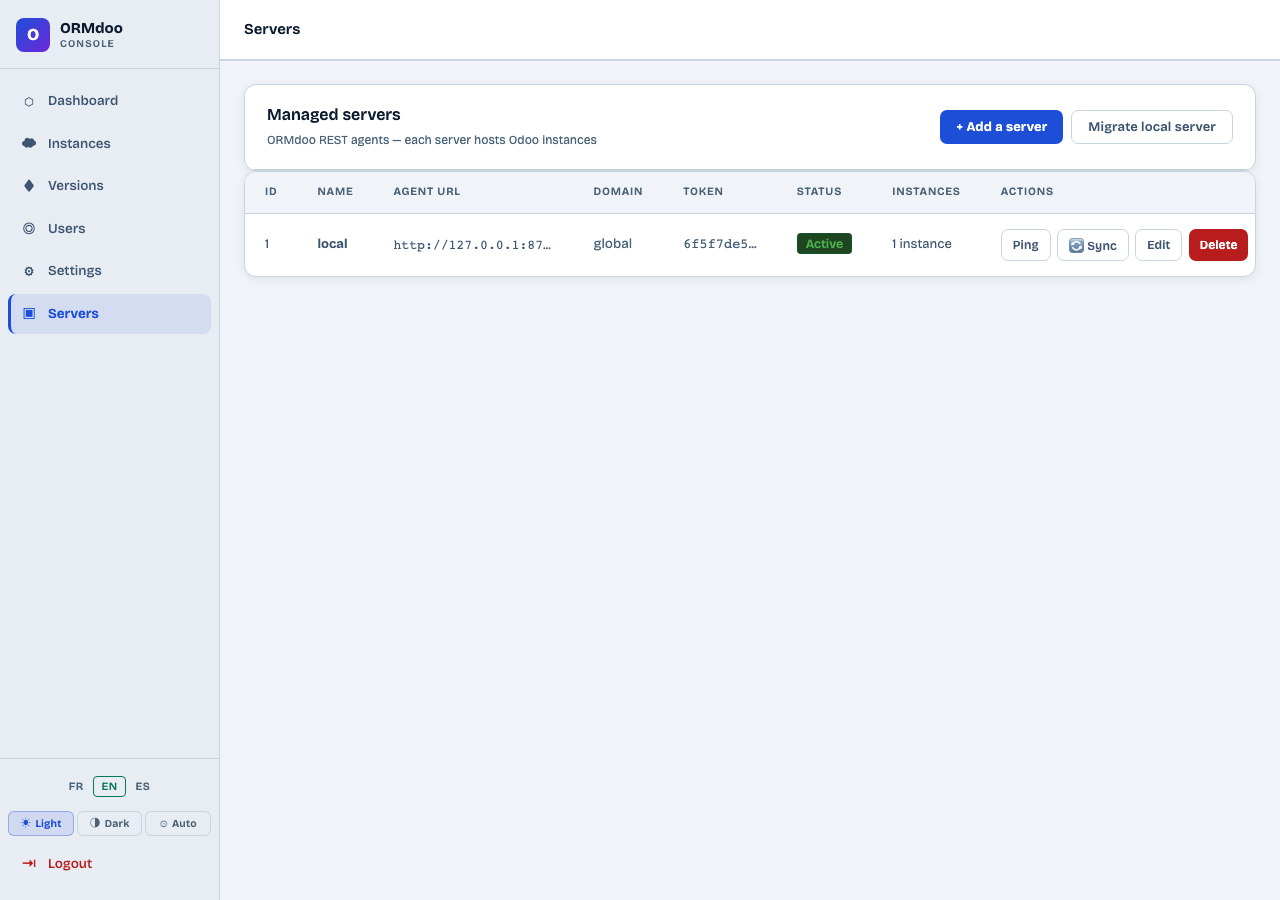Click the ORMdoo logo icon

[33, 35]
